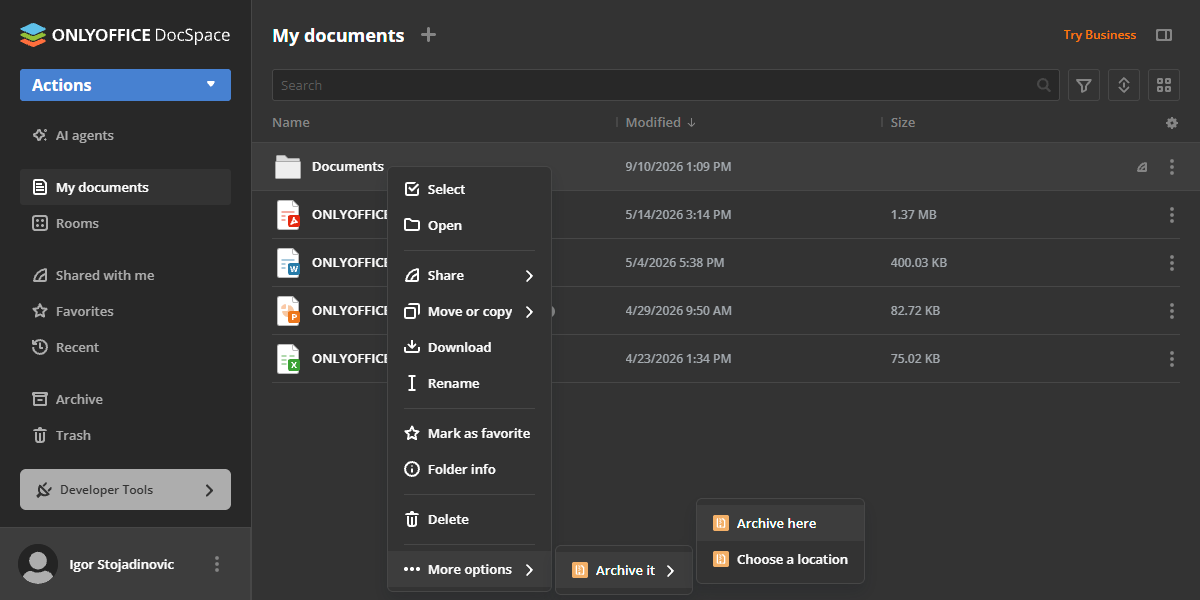1200x600 pixels.
Task: Expand the Archive it submenu
Action: pos(624,570)
